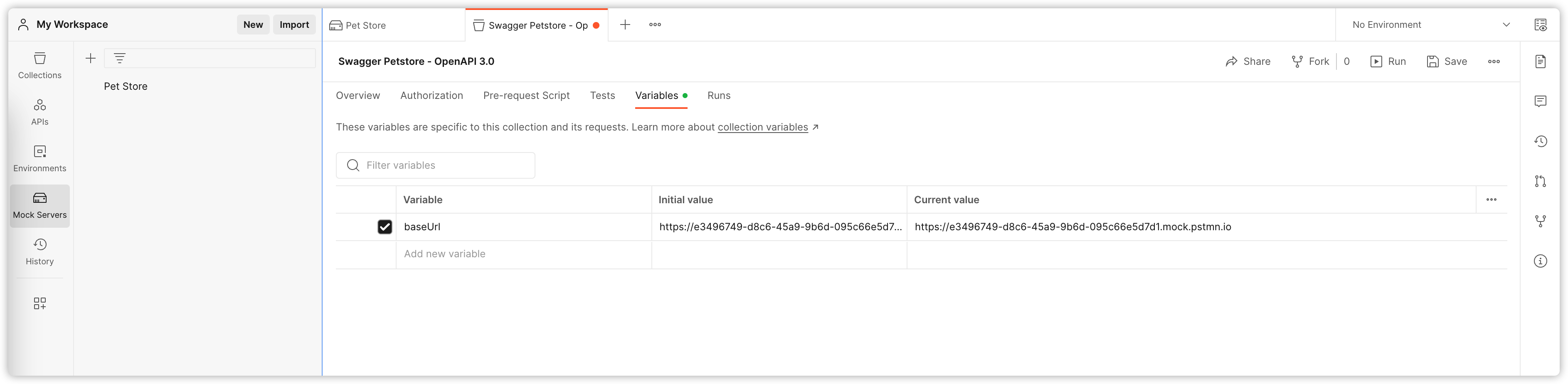1568x384 pixels.
Task: Open the forks icon in right rail
Action: point(1540,222)
